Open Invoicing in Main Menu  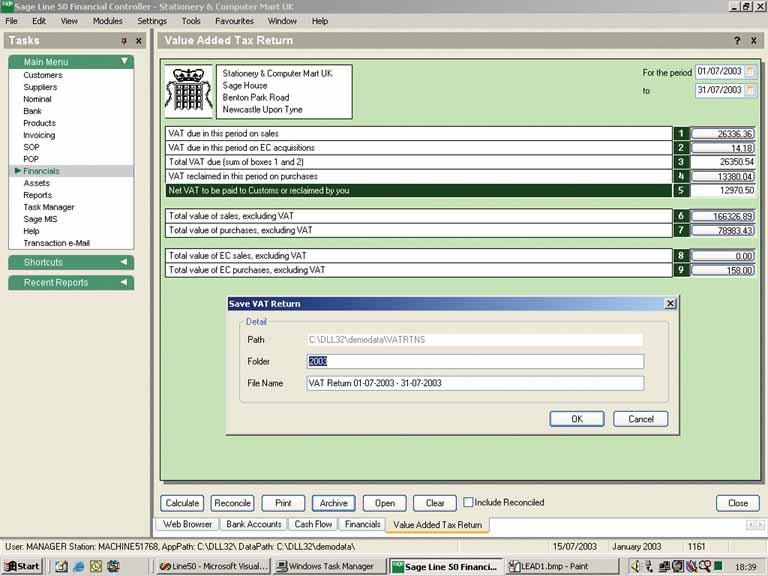39,135
